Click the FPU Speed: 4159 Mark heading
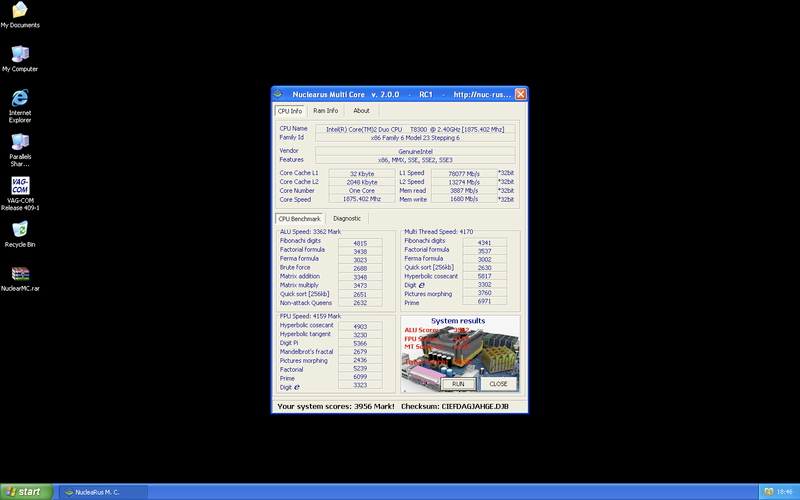800x500 pixels. point(310,316)
